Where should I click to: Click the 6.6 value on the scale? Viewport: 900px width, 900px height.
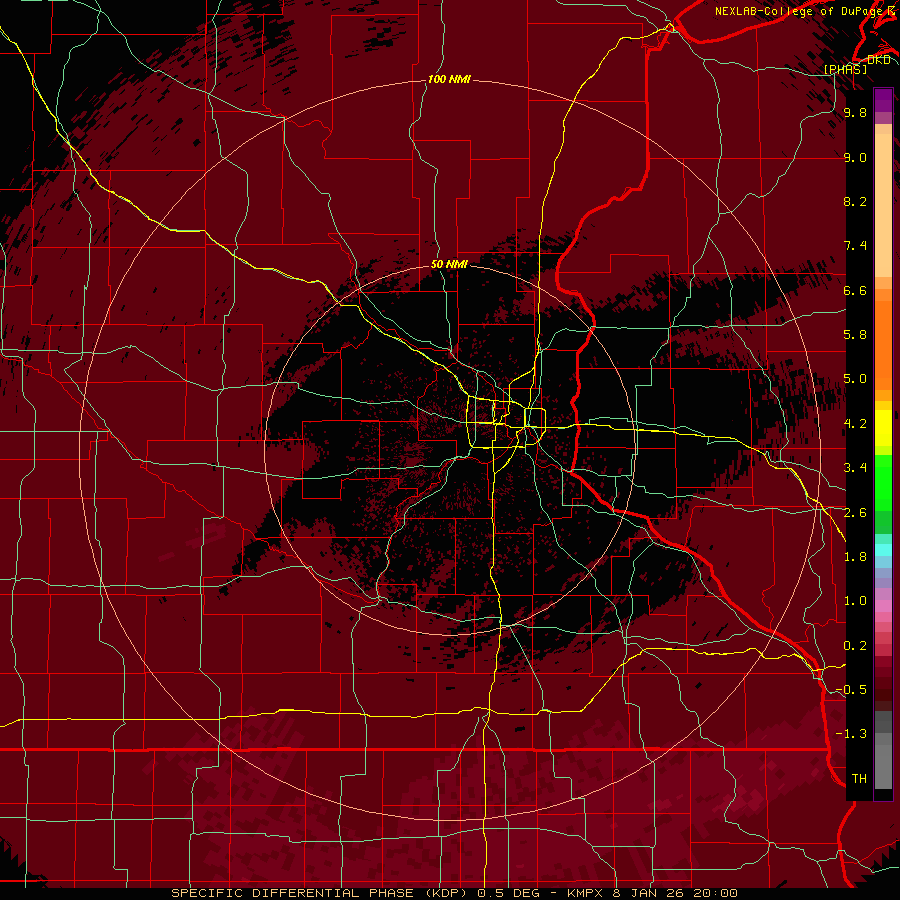click(855, 290)
